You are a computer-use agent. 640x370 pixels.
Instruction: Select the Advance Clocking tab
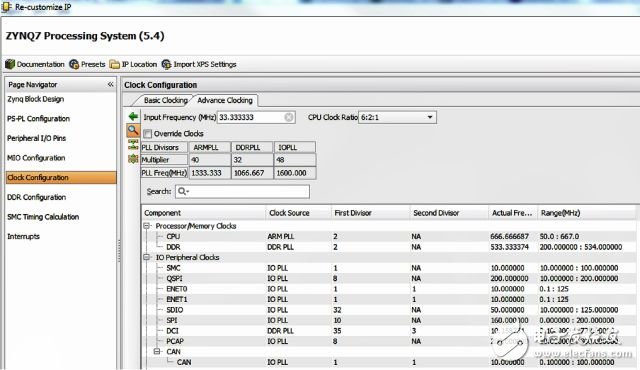pyautogui.click(x=225, y=100)
